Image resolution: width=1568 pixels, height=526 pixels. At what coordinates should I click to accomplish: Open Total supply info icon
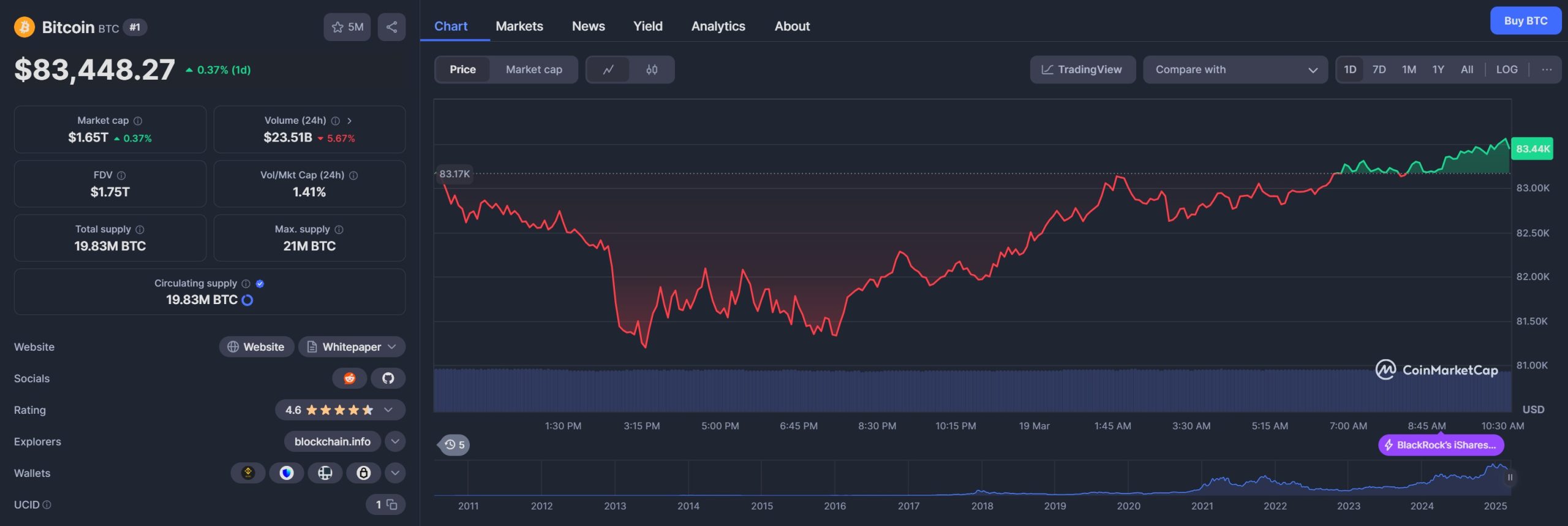pyautogui.click(x=140, y=229)
